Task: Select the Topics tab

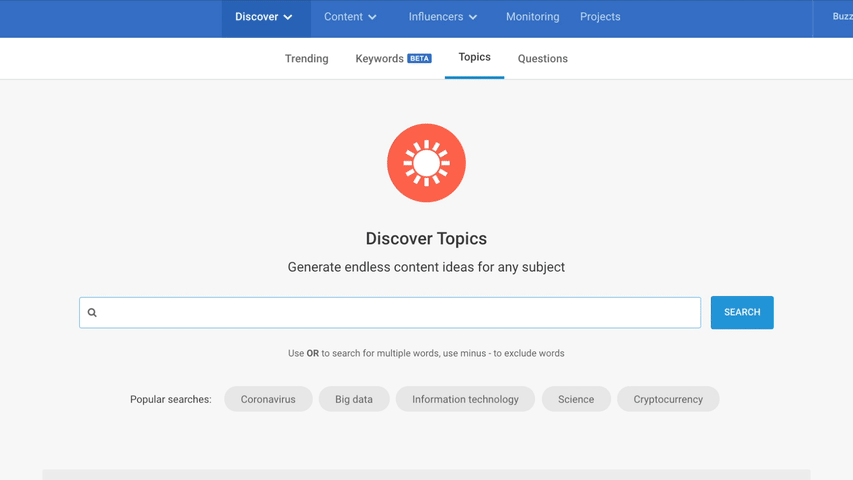Action: tap(474, 58)
